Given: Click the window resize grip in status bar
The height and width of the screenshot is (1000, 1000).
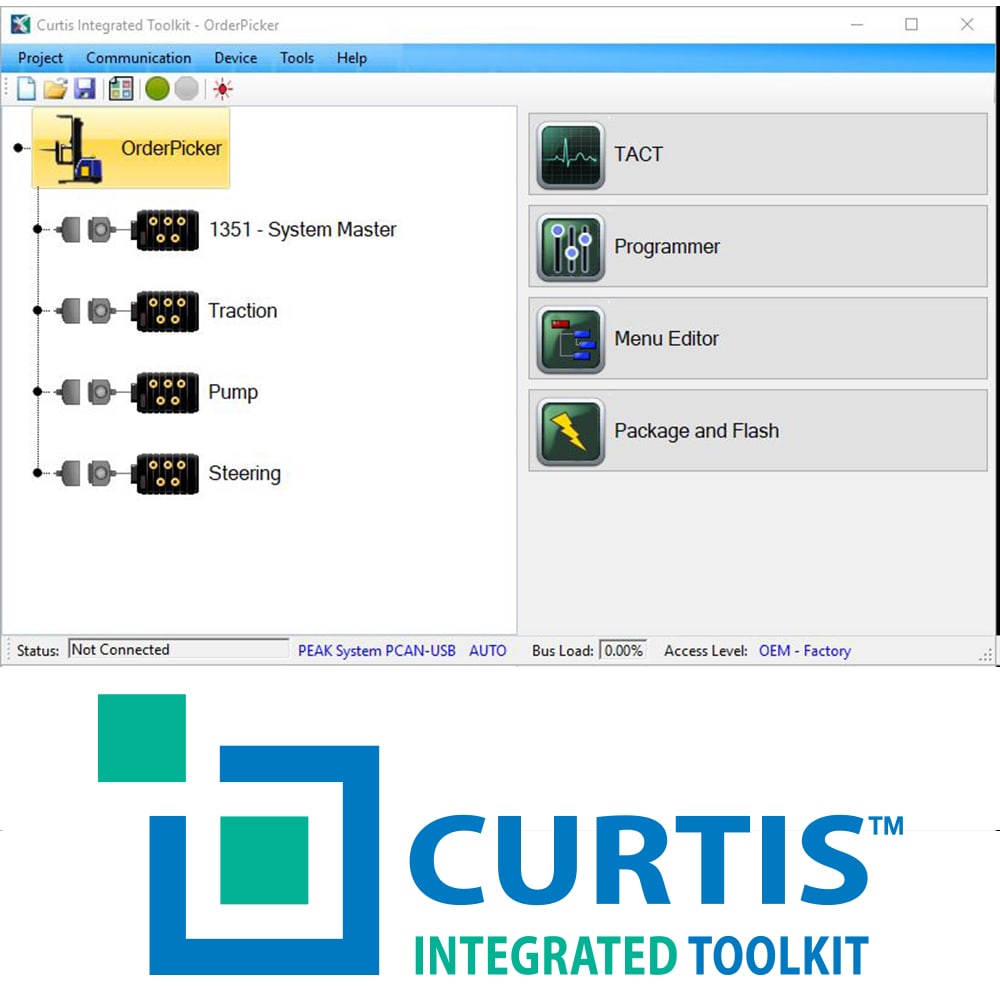Looking at the screenshot, I should pos(987,655).
